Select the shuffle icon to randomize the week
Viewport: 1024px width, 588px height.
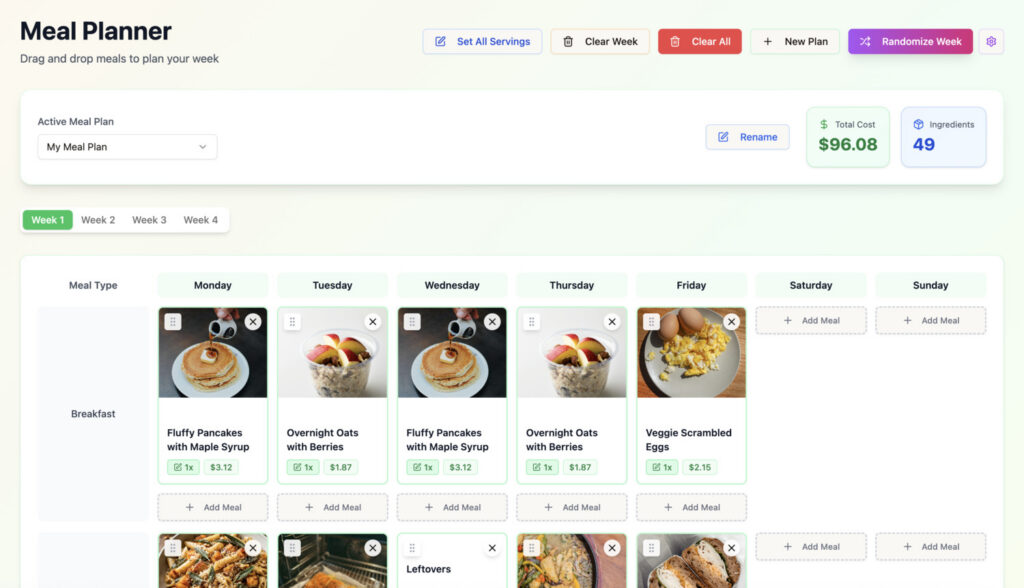pyautogui.click(x=866, y=41)
